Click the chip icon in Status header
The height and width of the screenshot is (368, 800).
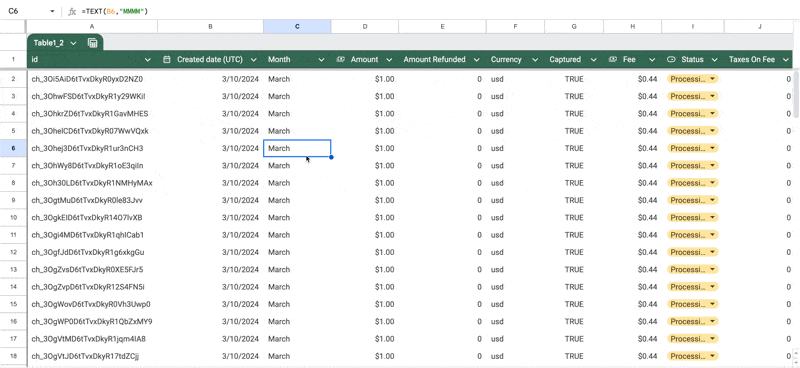pos(671,60)
